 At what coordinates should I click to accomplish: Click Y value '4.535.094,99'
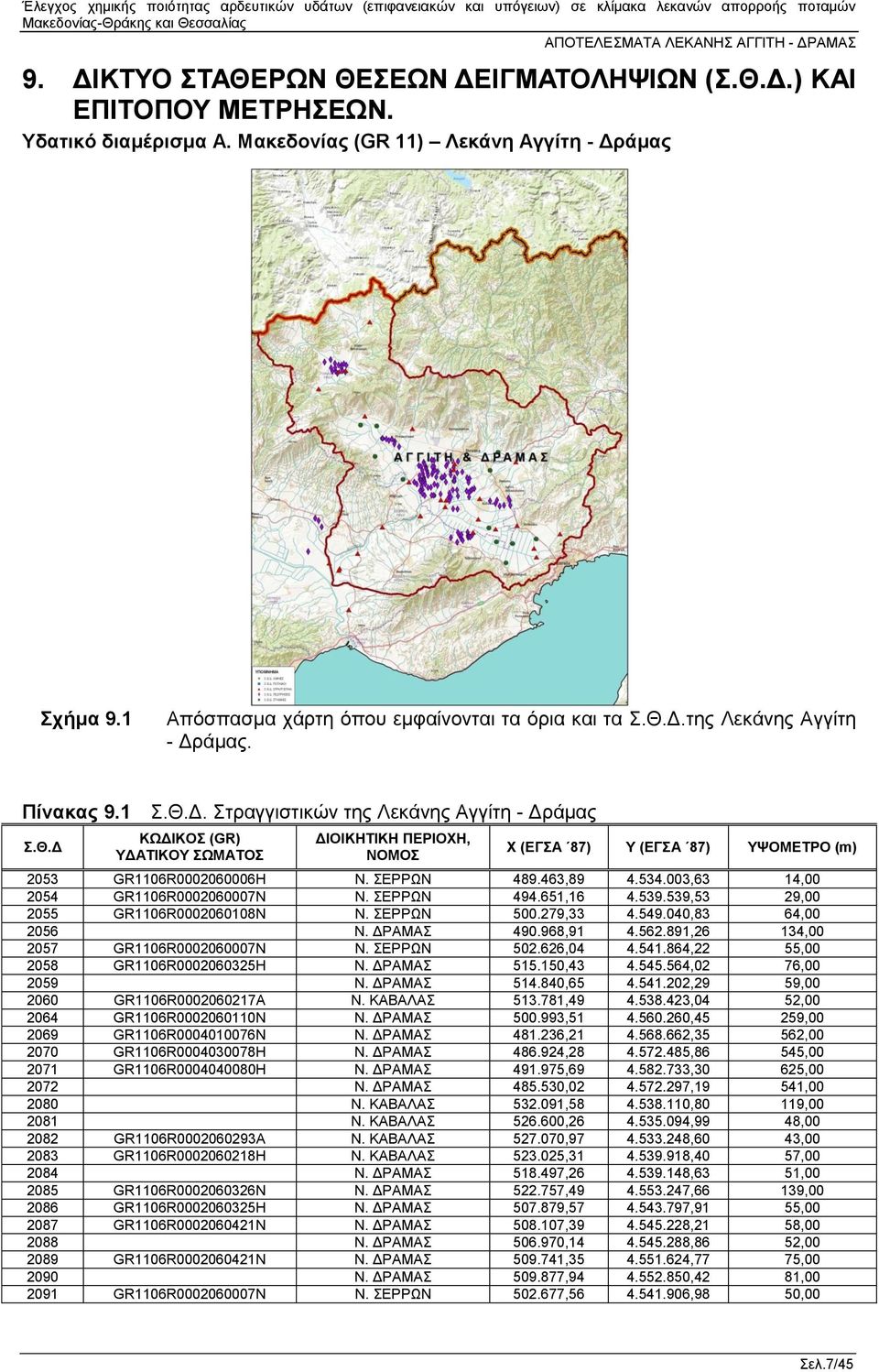(x=667, y=1121)
